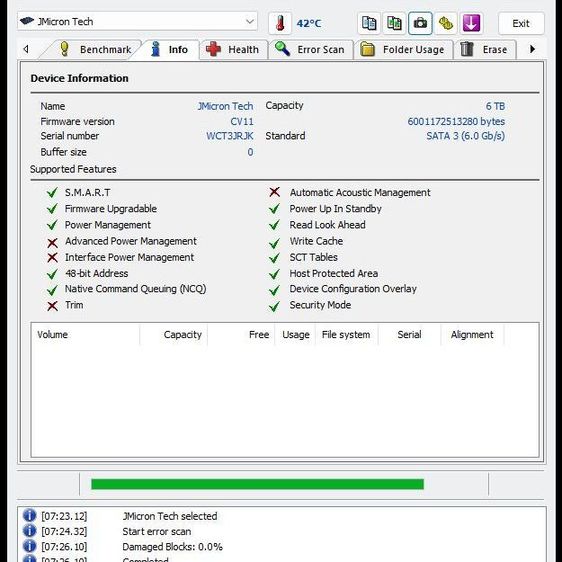
Task: Click the info icon beside 'Damaged Blocks: 0.0%'
Action: (x=29, y=546)
